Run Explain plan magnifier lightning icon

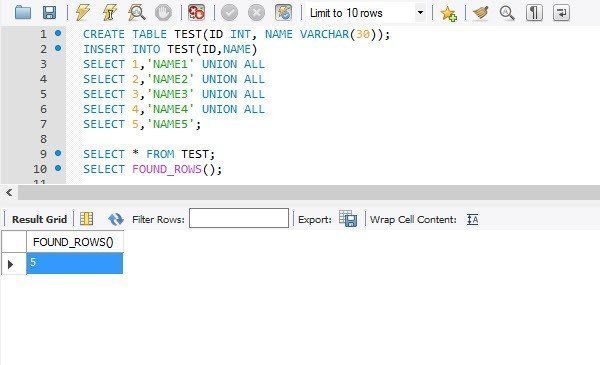(x=136, y=13)
